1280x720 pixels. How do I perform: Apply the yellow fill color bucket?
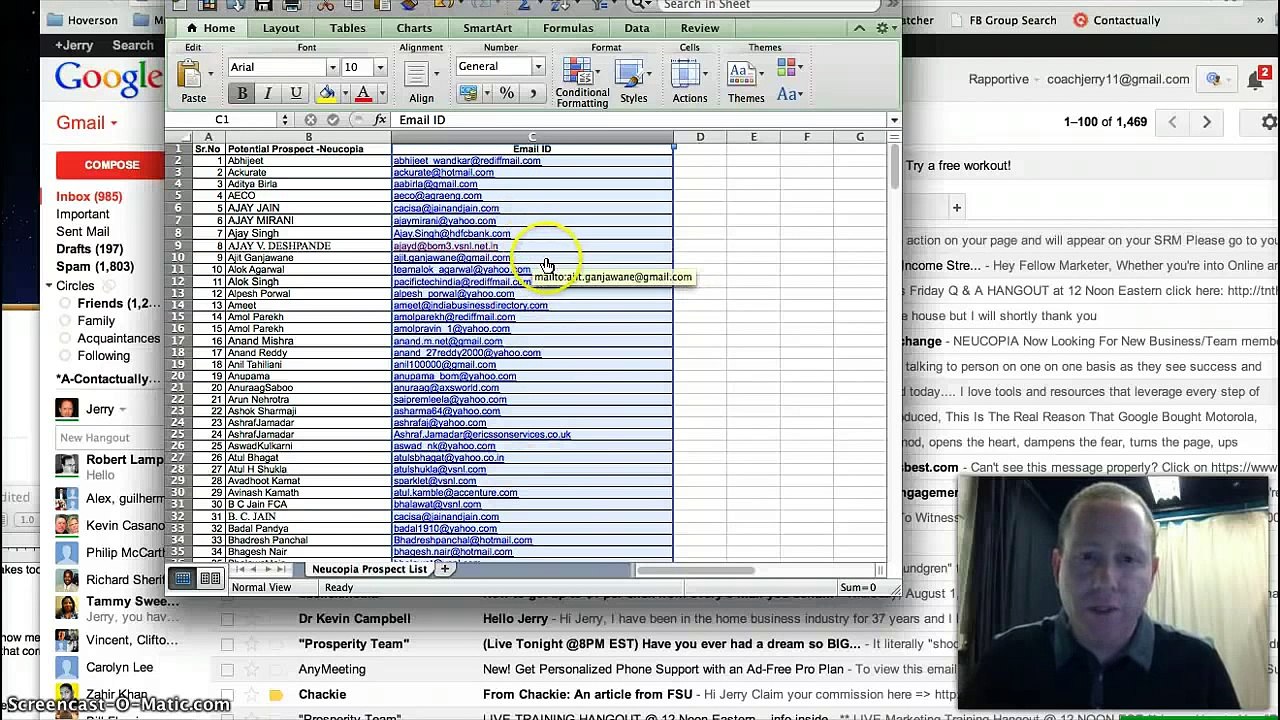326,93
